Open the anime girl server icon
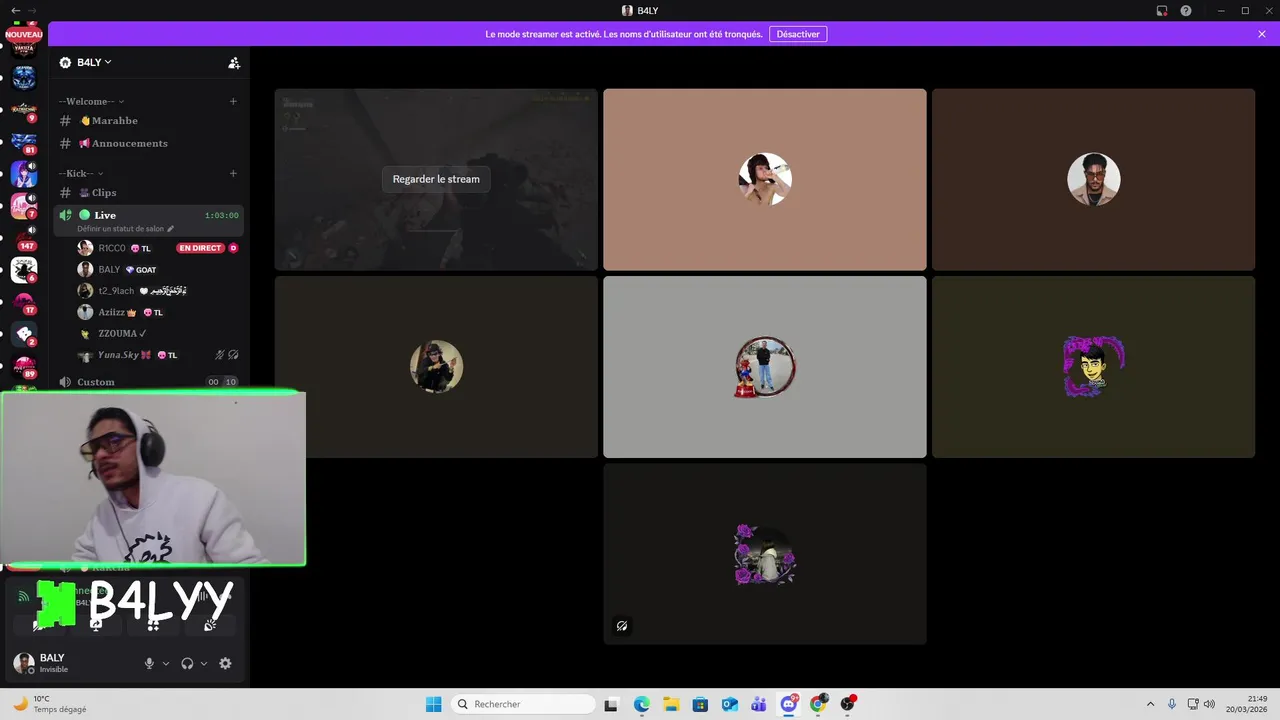Screen dimensions: 1280x720 pyautogui.click(x=24, y=174)
